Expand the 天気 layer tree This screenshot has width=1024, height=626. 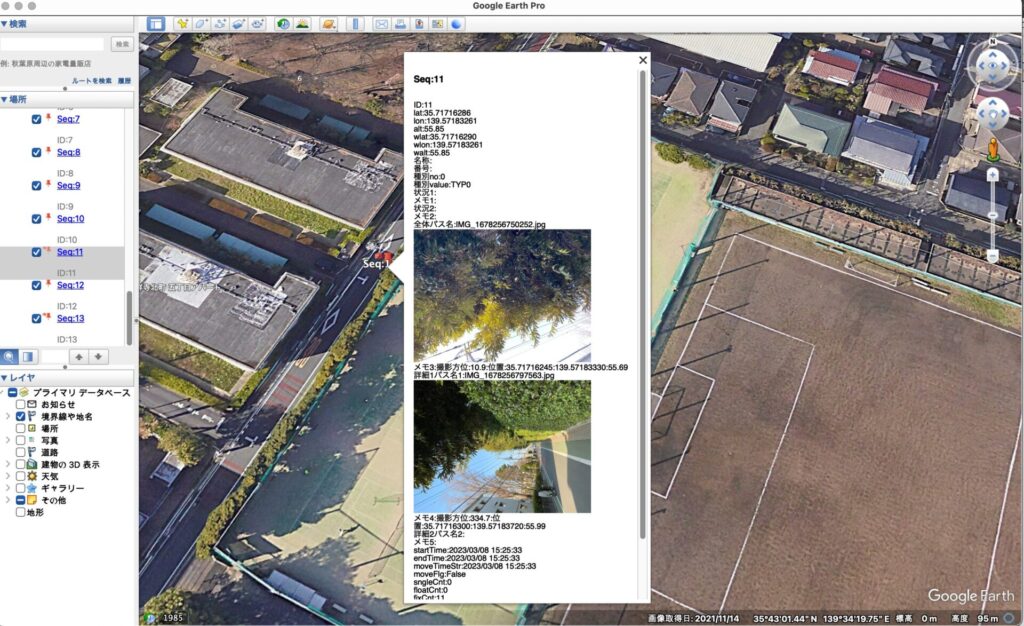[x=8, y=477]
